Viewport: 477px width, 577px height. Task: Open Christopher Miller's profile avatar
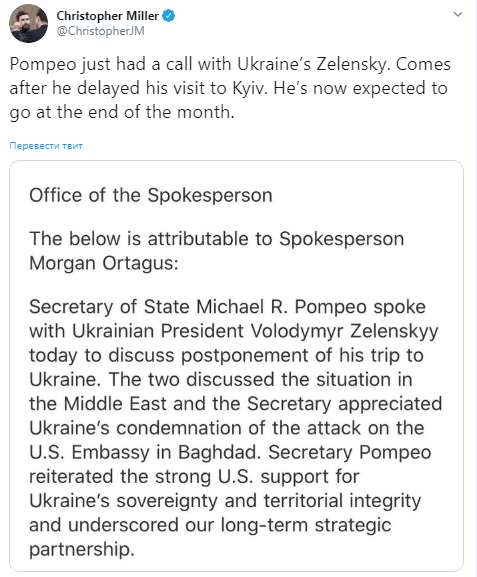point(28,23)
